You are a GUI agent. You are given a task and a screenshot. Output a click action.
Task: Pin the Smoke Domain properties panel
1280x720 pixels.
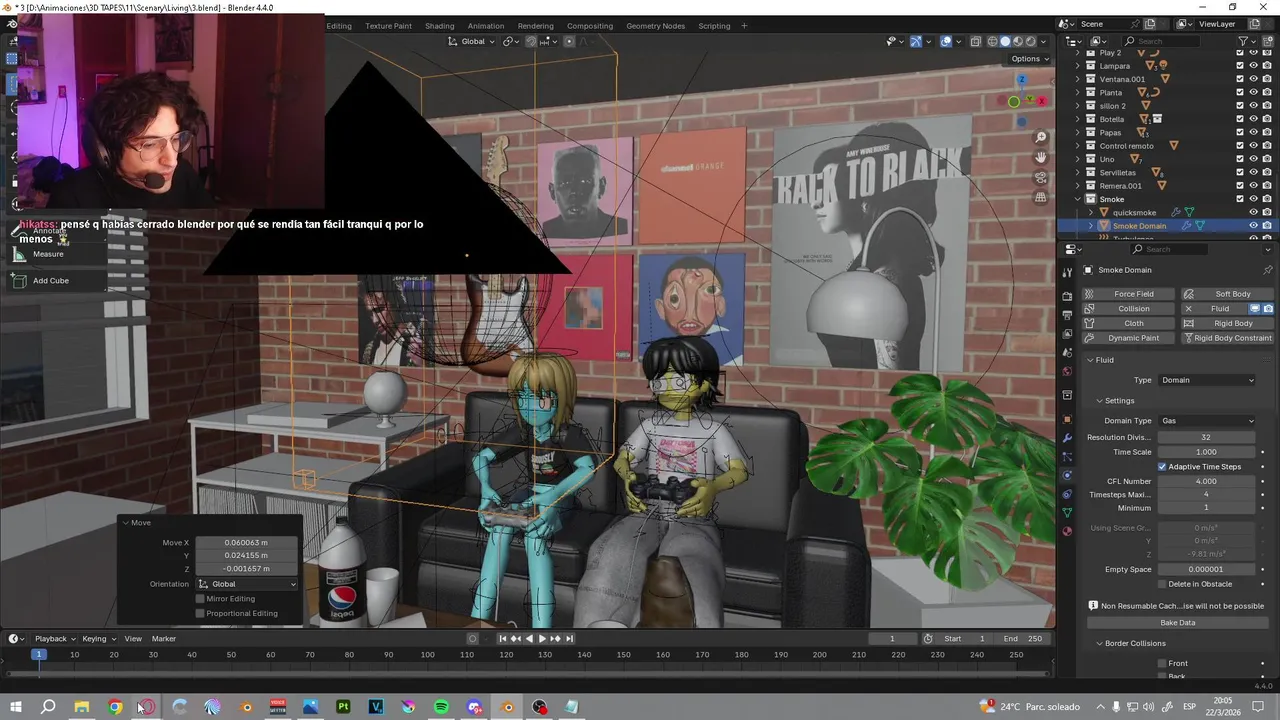pos(1268,270)
